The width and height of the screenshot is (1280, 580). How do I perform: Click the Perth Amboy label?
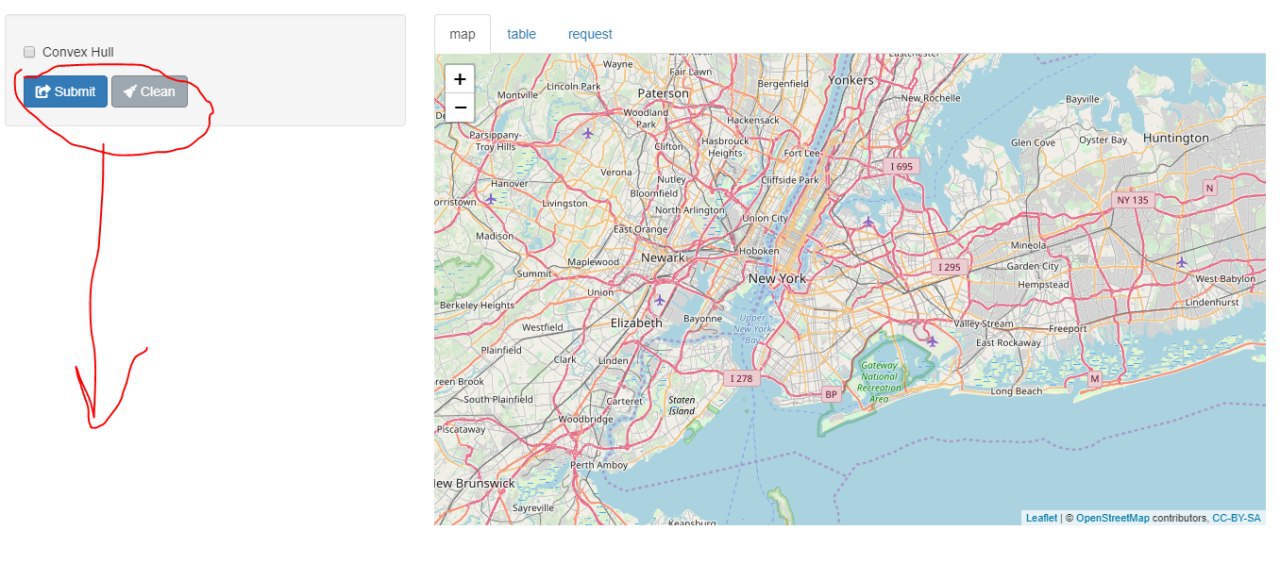(599, 465)
